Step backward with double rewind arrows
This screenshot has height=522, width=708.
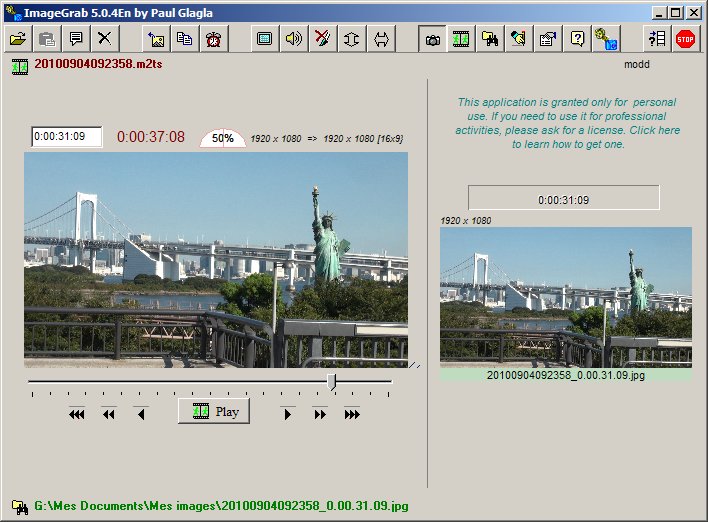(x=108, y=414)
